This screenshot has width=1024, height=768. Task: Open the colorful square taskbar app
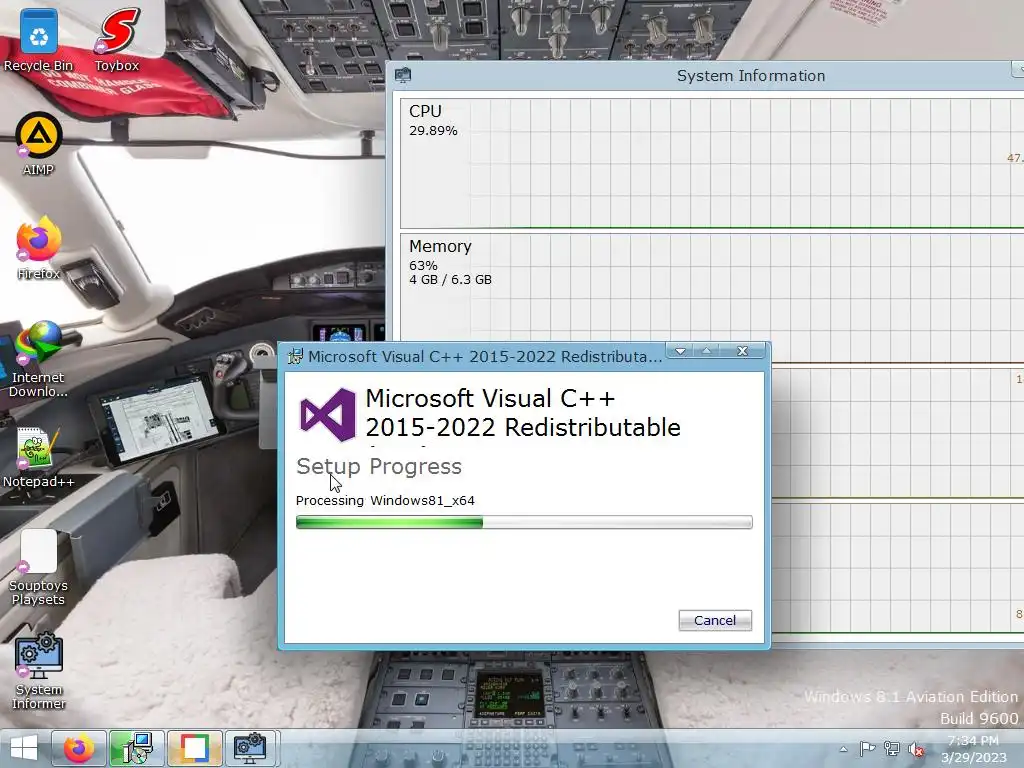coord(194,748)
